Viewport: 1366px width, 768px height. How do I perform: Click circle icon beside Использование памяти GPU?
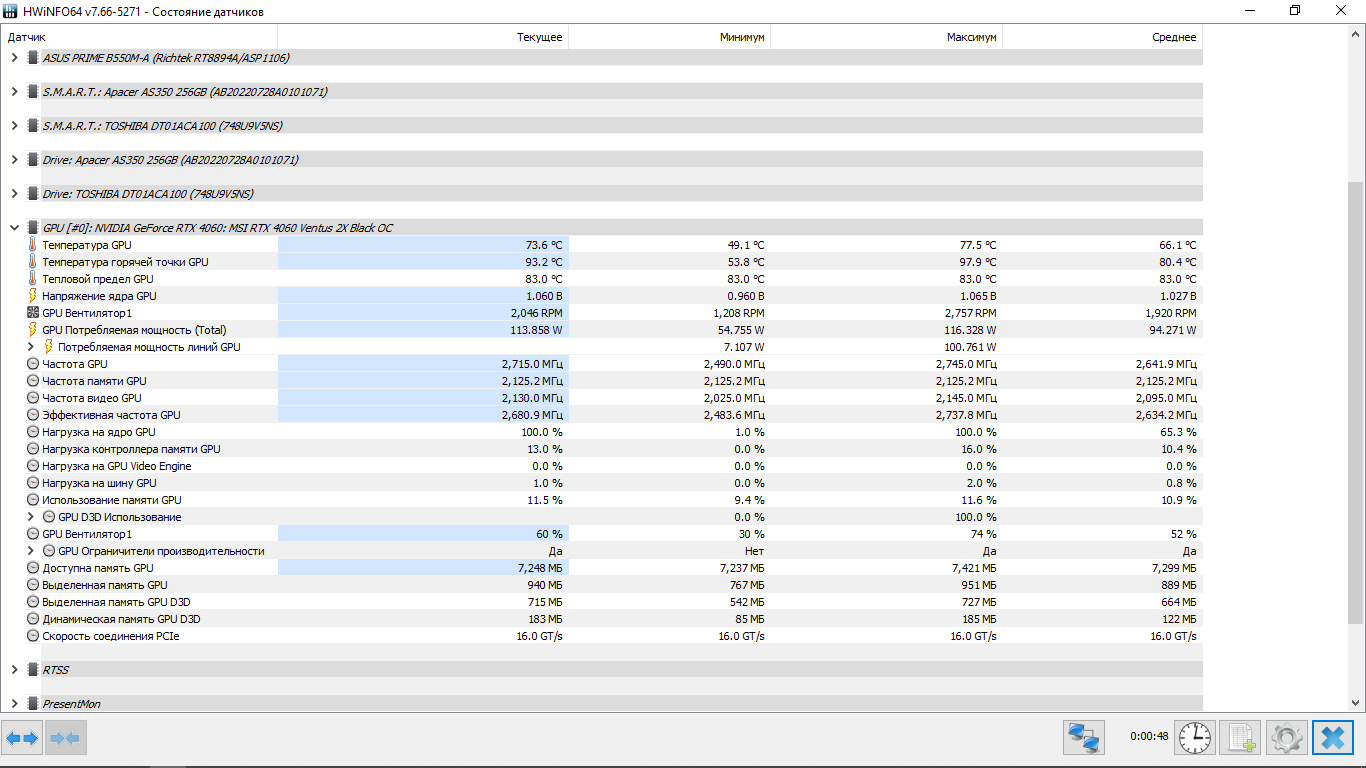click(x=32, y=500)
